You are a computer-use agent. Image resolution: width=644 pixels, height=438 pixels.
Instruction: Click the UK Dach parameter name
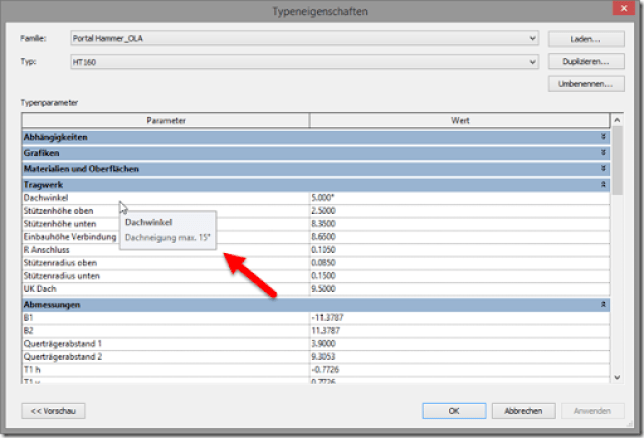pyautogui.click(x=40, y=289)
